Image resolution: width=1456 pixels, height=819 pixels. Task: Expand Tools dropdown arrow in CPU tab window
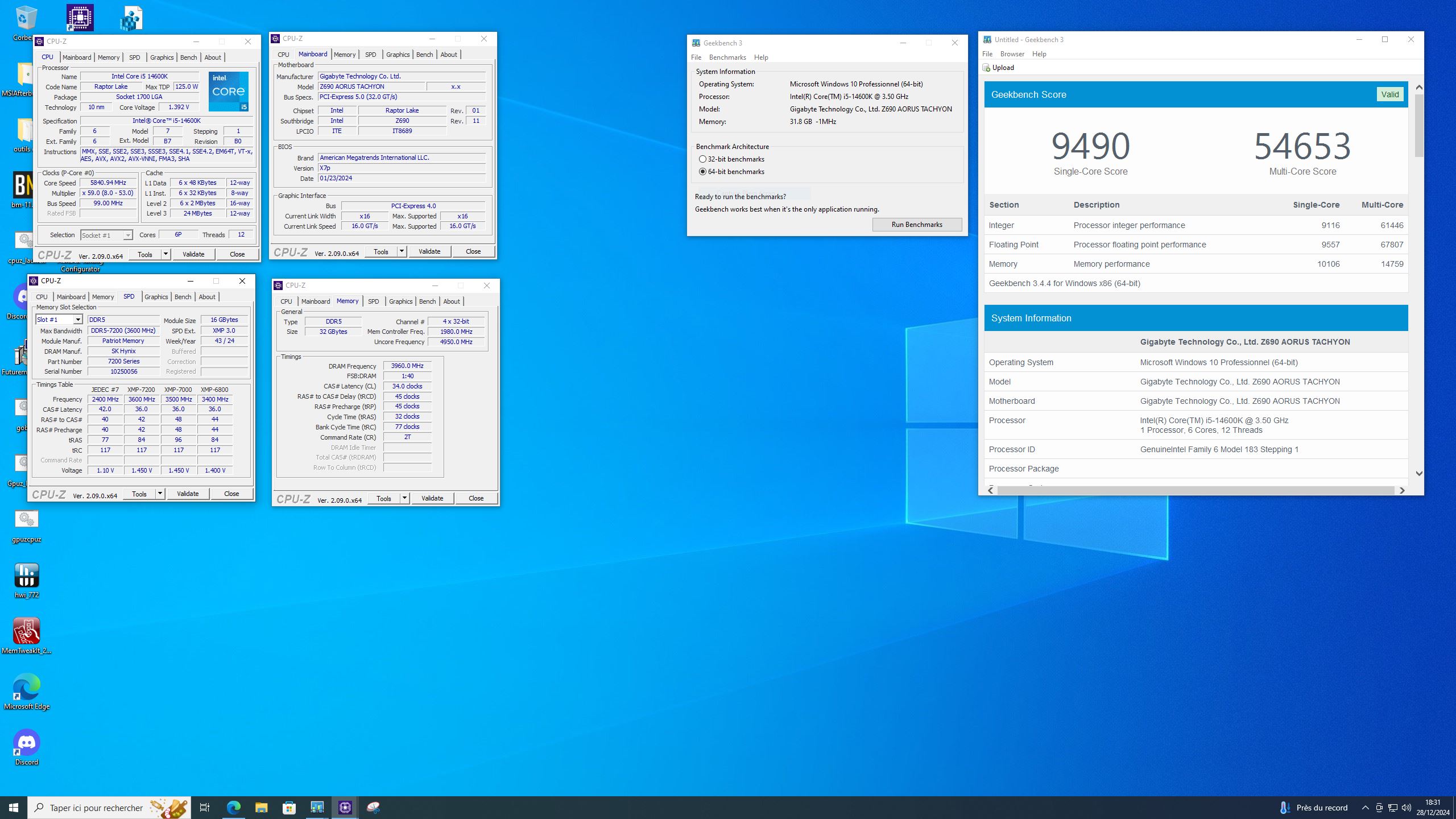point(166,254)
